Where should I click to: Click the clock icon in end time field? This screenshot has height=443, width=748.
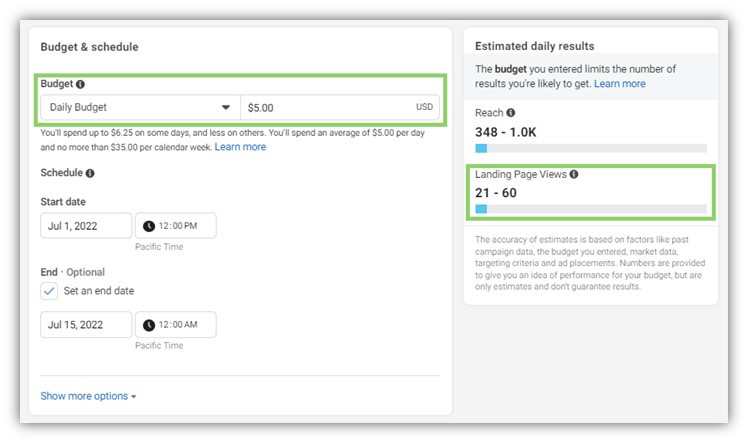tap(149, 325)
